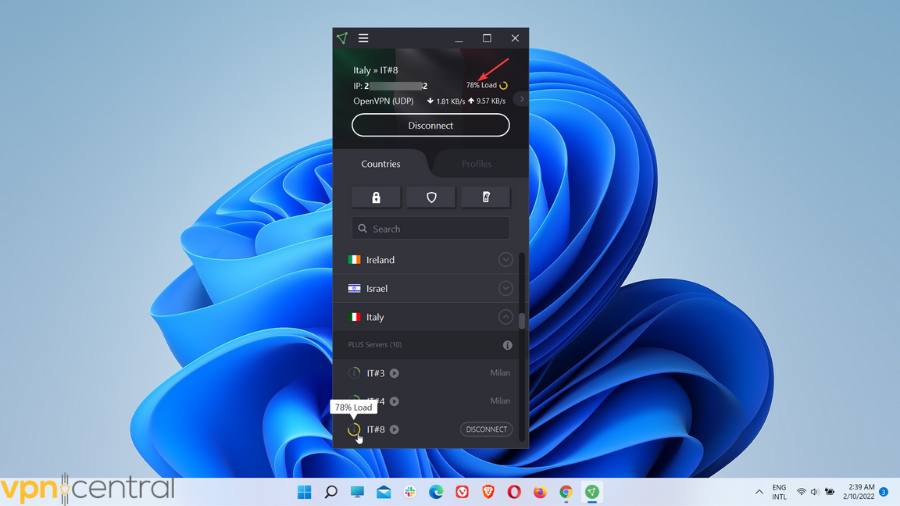
Task: Collapse the Italy server list
Action: click(x=505, y=317)
